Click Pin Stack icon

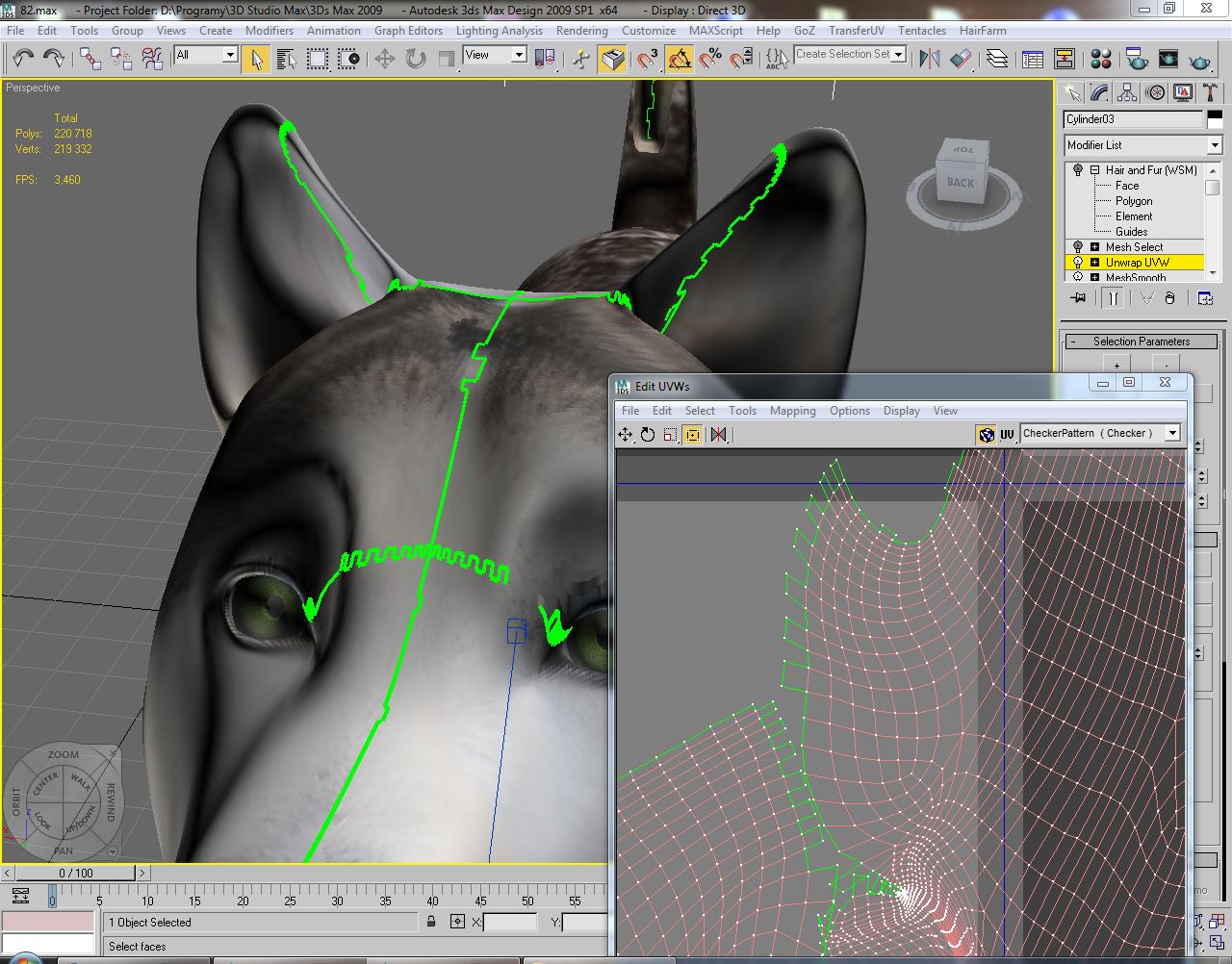1079,298
